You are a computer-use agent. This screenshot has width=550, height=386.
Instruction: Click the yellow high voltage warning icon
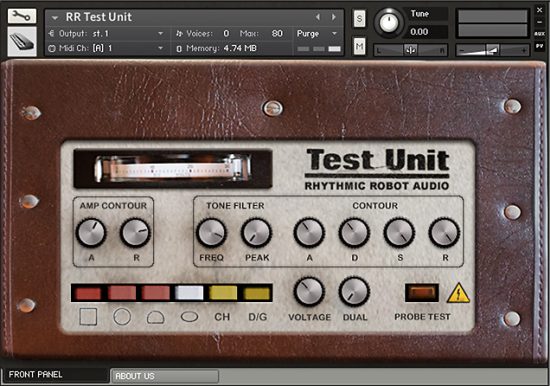pos(458,293)
